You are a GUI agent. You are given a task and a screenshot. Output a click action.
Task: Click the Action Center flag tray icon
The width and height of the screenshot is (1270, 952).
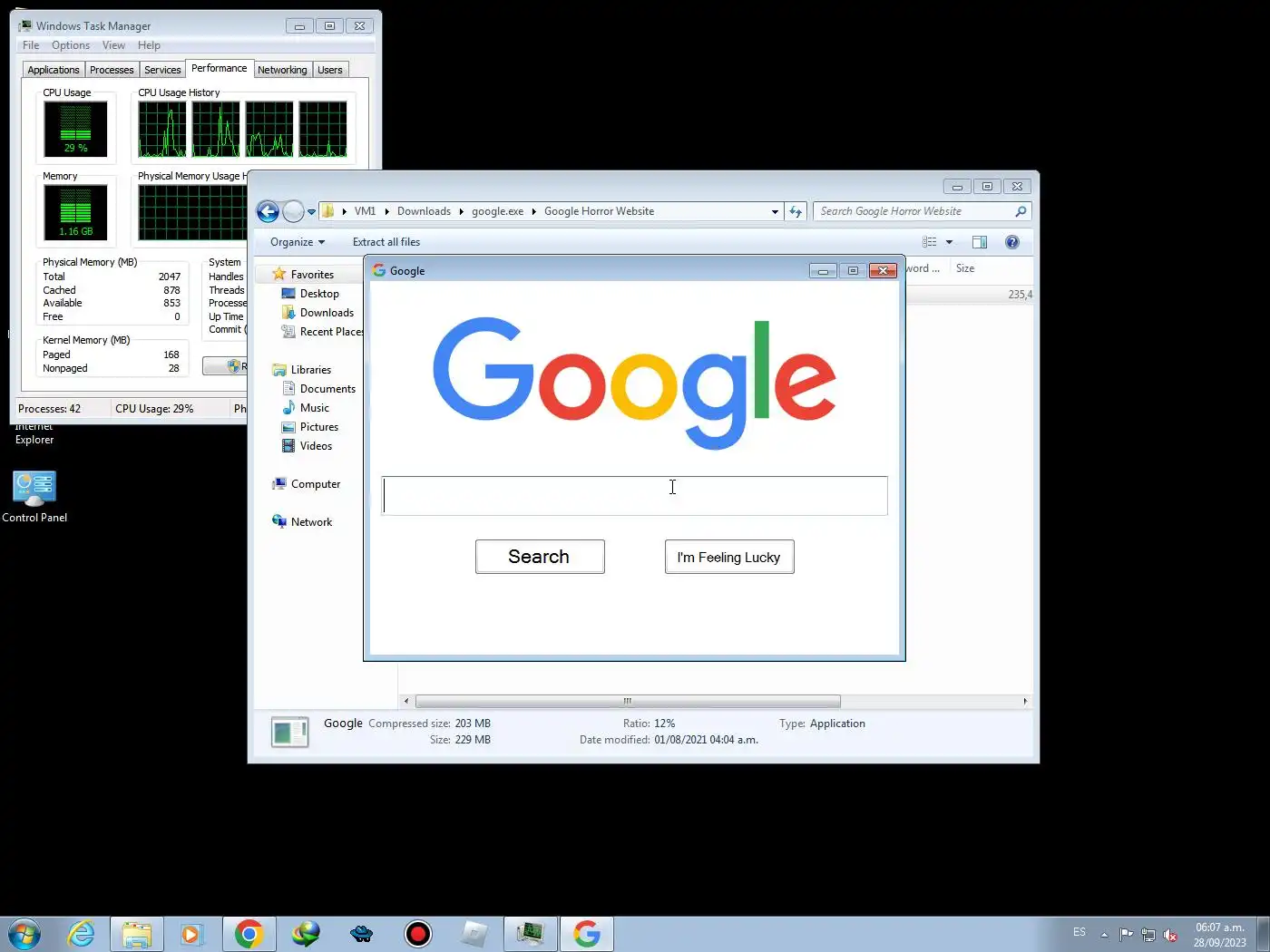tap(1126, 935)
